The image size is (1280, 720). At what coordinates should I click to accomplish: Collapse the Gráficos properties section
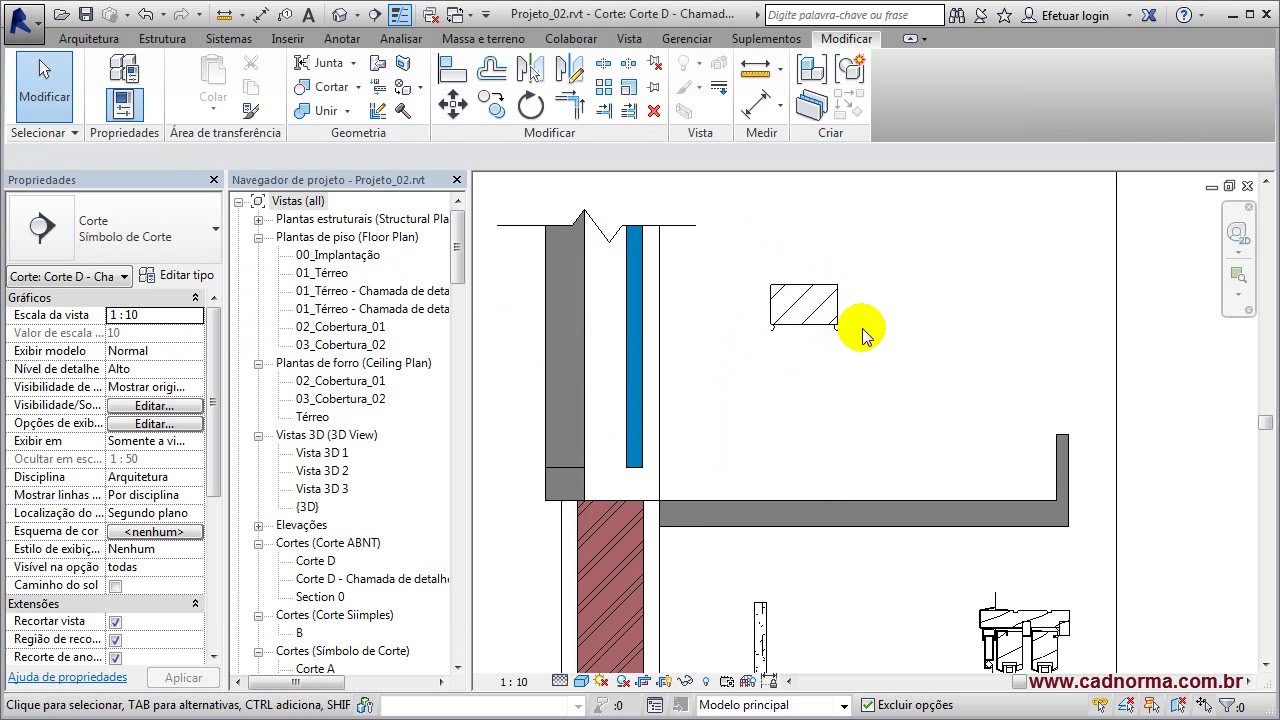click(195, 298)
